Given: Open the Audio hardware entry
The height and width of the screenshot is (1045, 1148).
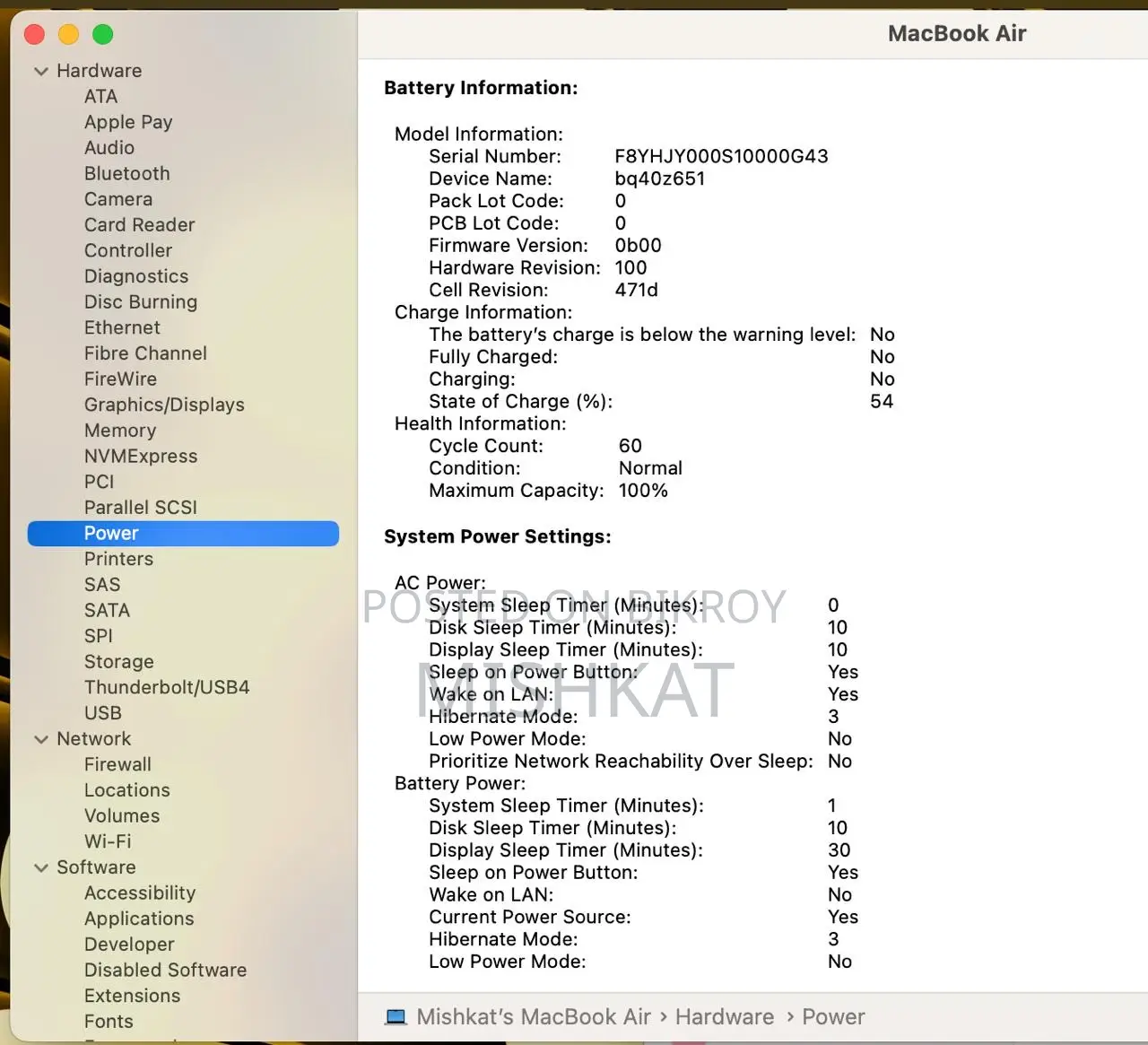Looking at the screenshot, I should coord(109,148).
